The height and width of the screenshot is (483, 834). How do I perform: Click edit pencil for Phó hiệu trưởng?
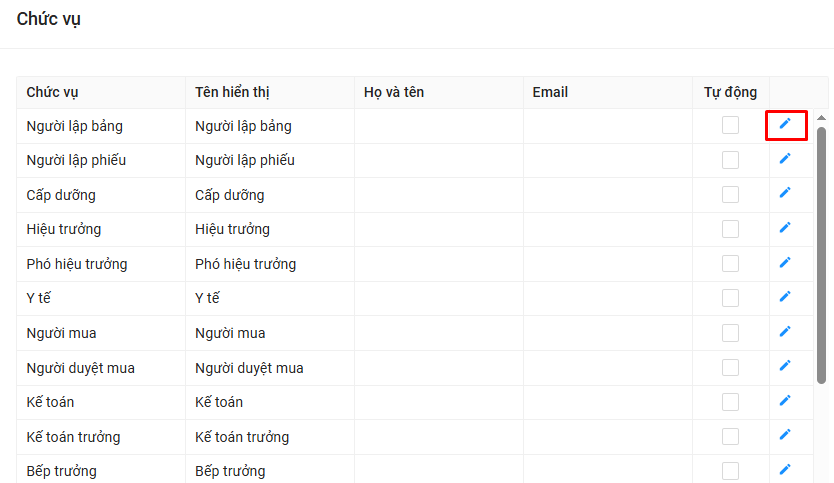pos(785,262)
